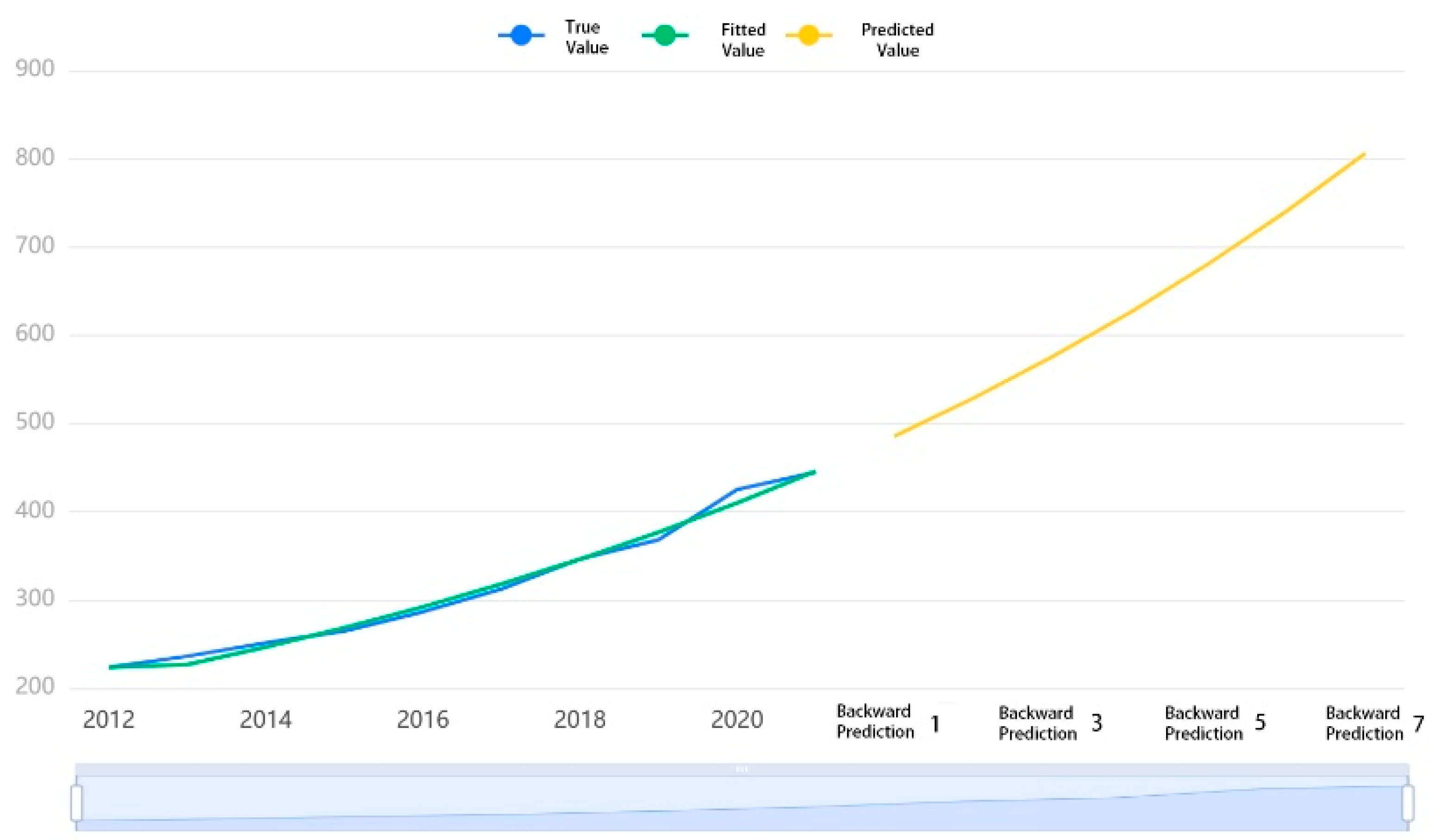Click the 2018 x-axis label
Image resolution: width=1441 pixels, height=840 pixels.
(x=579, y=719)
